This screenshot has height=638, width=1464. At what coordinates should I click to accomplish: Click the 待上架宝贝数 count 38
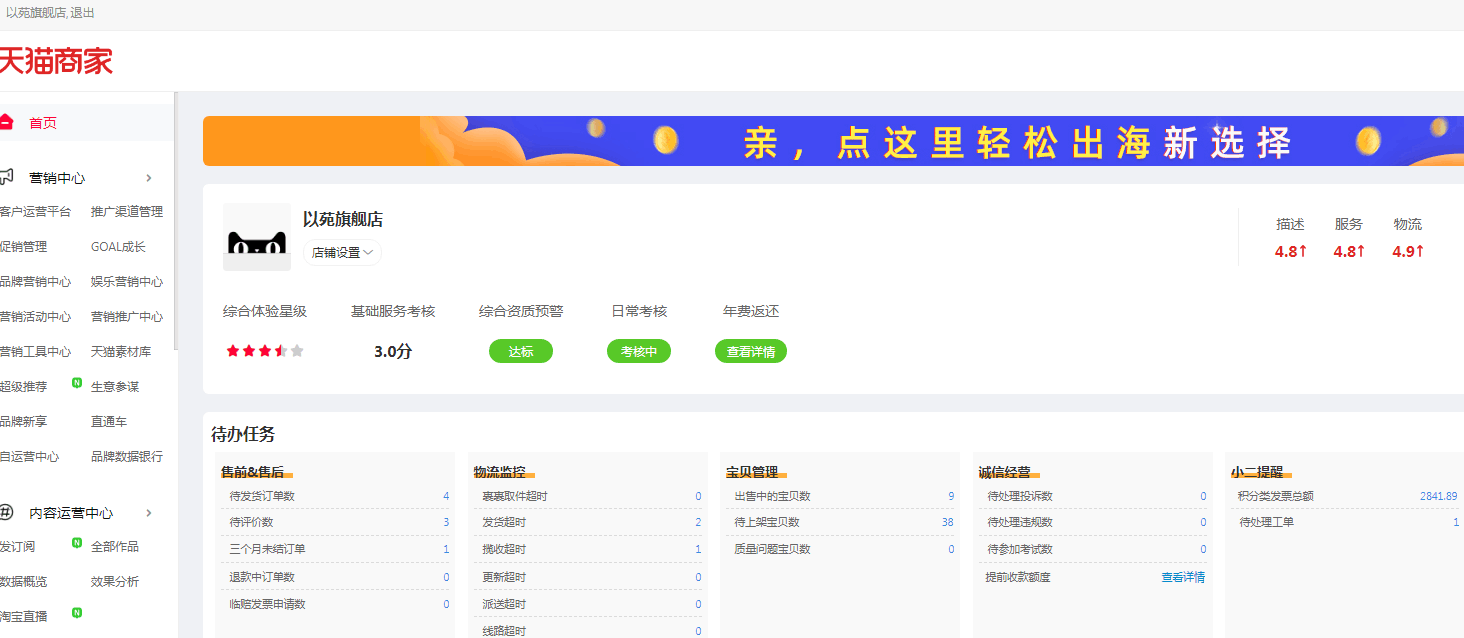pos(947,522)
